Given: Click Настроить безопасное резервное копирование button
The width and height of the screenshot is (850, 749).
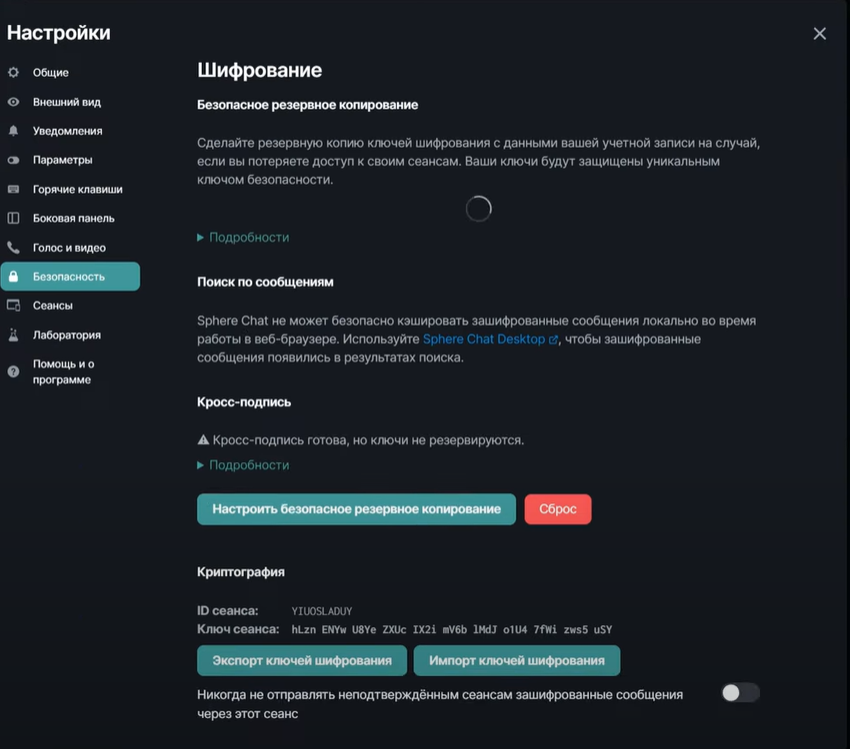Looking at the screenshot, I should [356, 509].
